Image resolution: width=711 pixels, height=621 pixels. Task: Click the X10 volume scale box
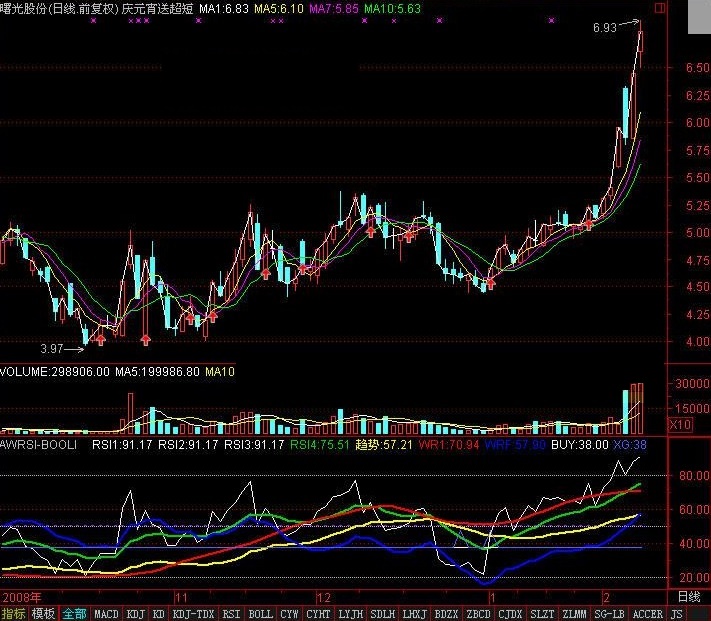[x=681, y=425]
